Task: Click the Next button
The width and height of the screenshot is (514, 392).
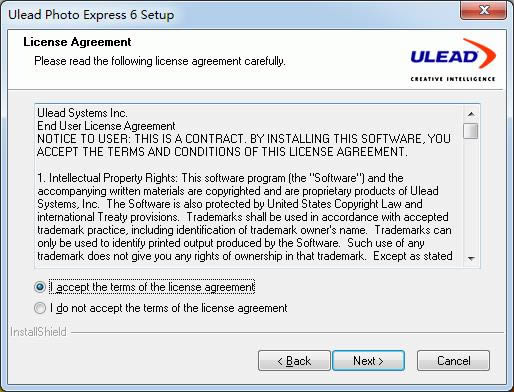Action: point(368,361)
